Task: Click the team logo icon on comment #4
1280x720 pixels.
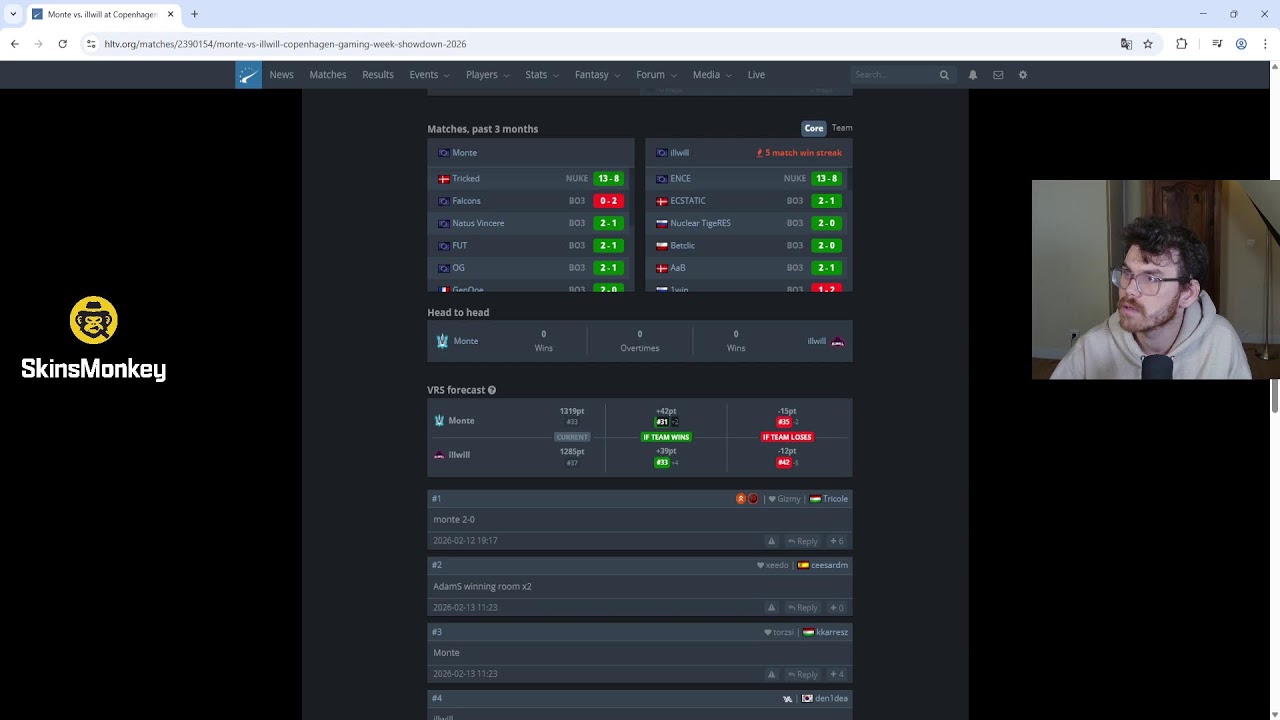Action: click(x=788, y=699)
